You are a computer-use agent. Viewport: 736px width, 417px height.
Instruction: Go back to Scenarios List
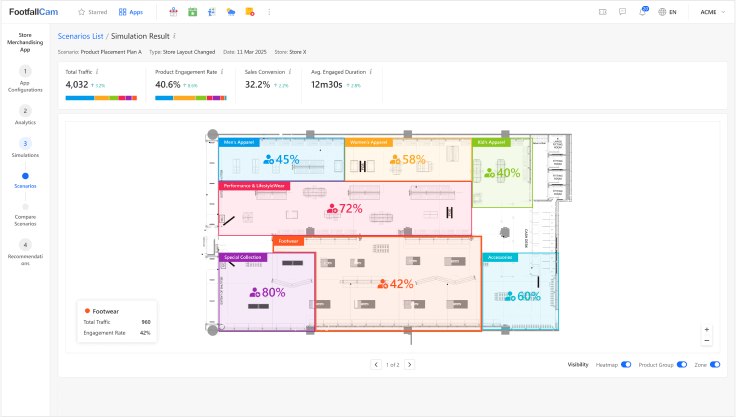click(80, 36)
